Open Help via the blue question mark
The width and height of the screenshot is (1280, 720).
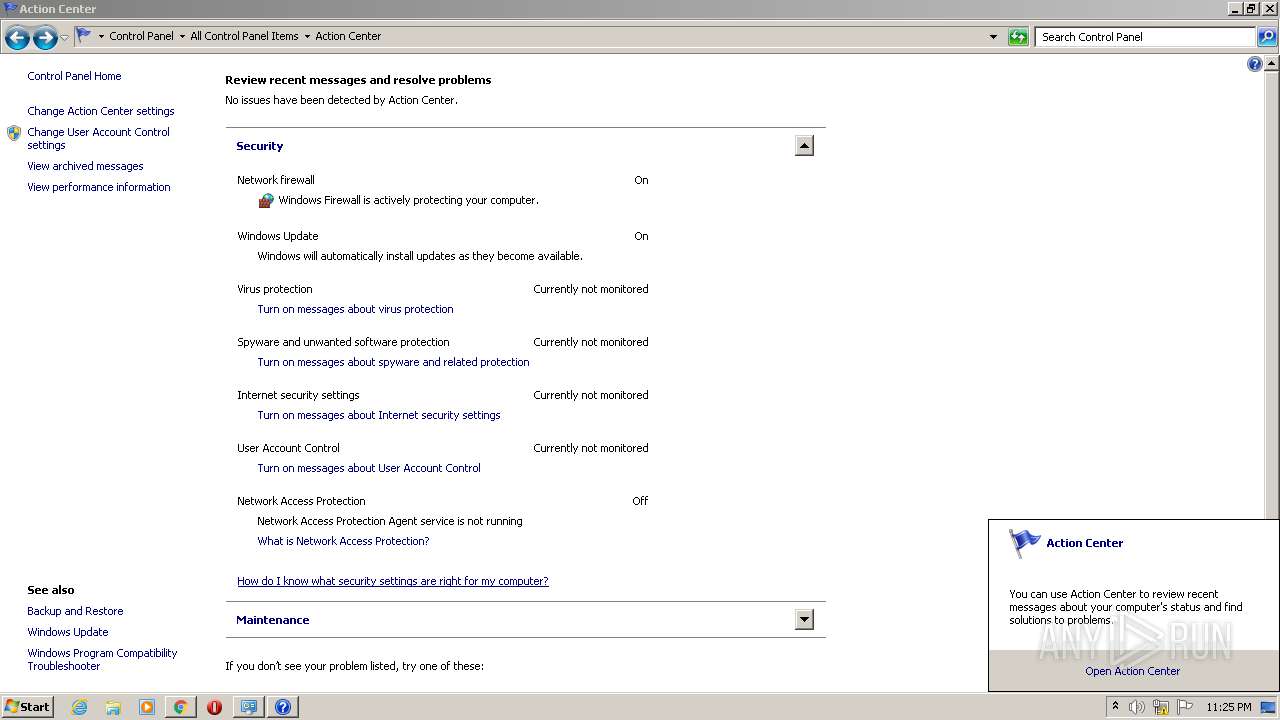1255,64
